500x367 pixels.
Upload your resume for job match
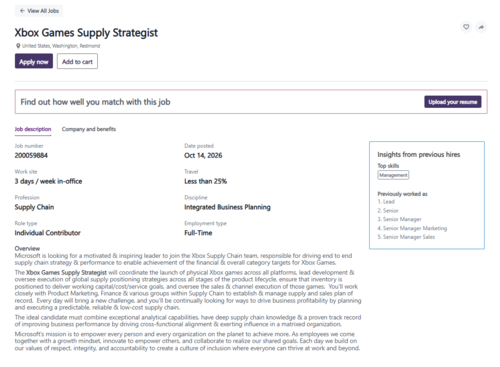453,102
